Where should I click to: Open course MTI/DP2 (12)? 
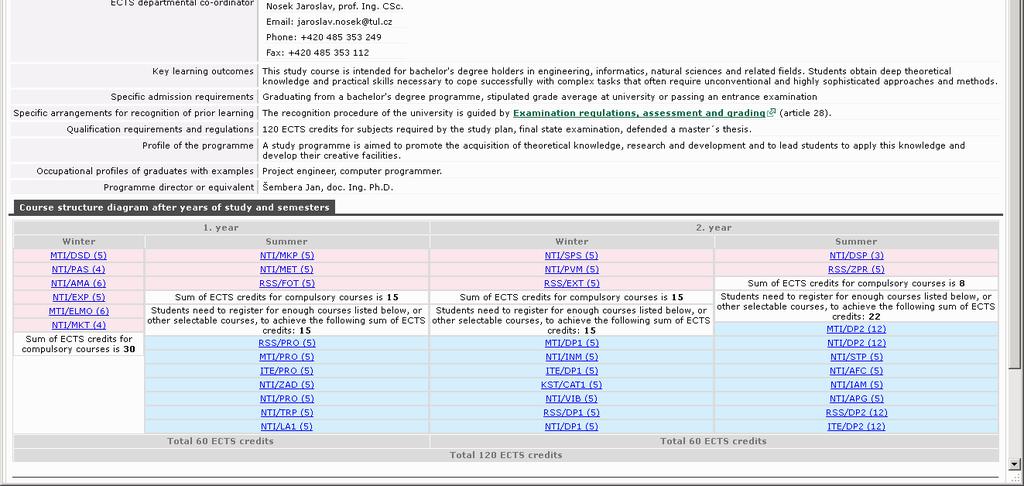pyautogui.click(x=856, y=329)
